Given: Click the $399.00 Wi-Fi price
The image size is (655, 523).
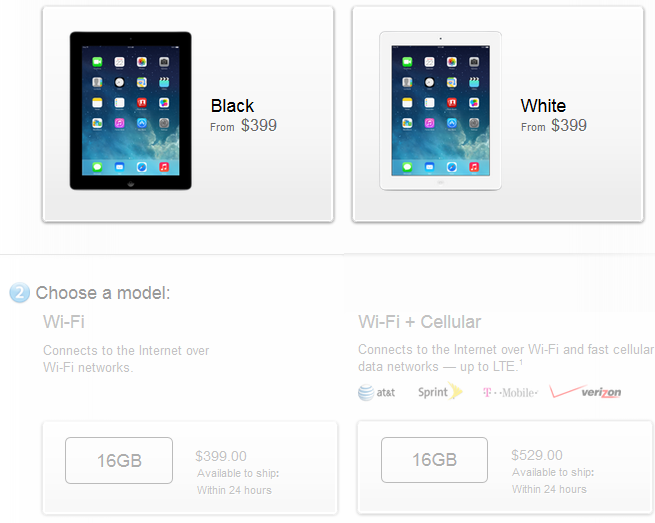Looking at the screenshot, I should coord(221,456).
